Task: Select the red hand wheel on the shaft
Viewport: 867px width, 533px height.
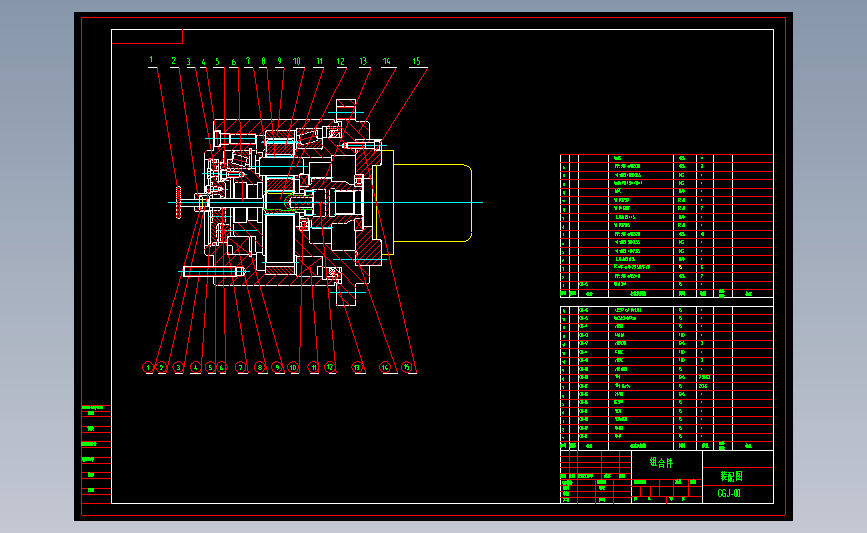Action: tap(179, 202)
